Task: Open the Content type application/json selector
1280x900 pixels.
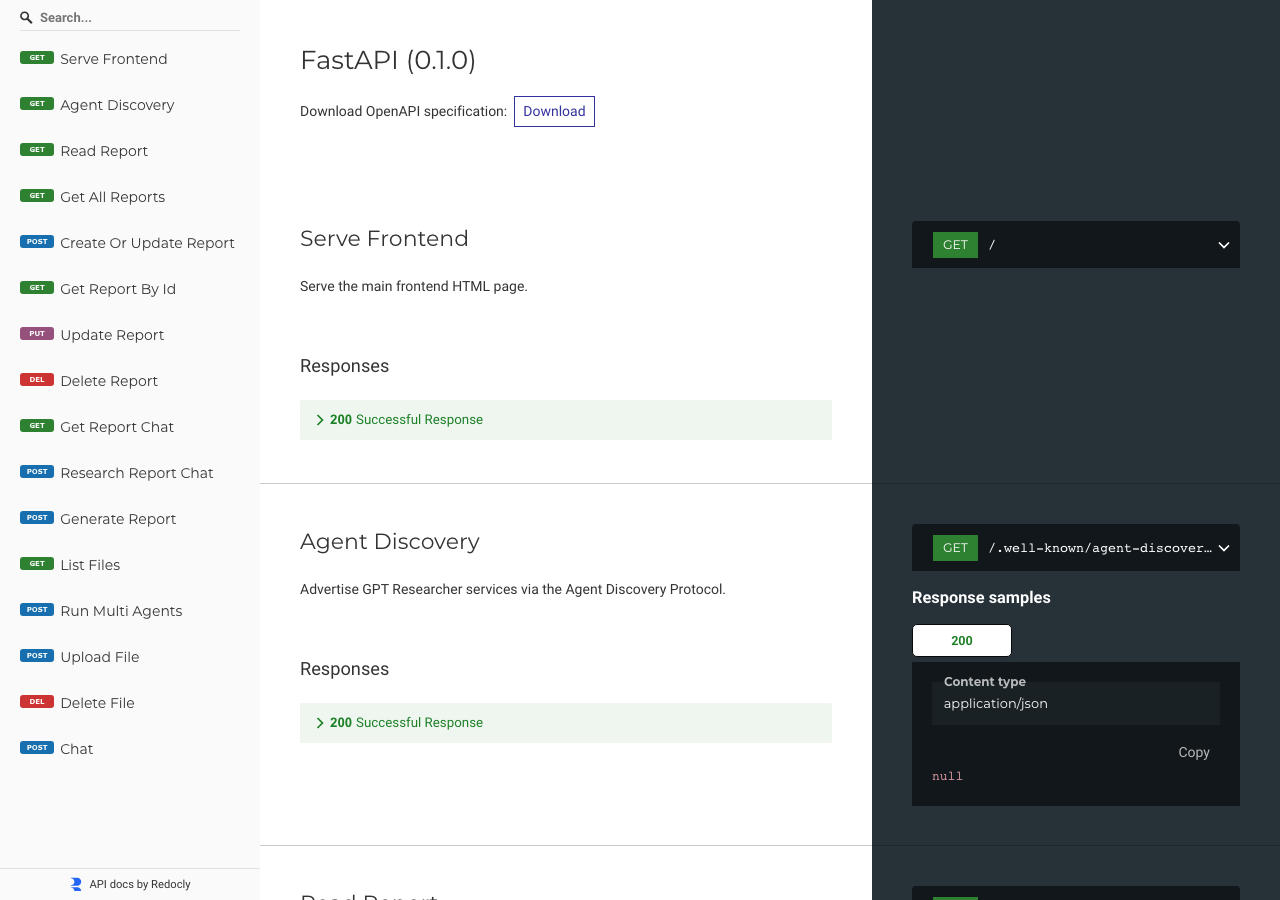Action: pos(1076,704)
